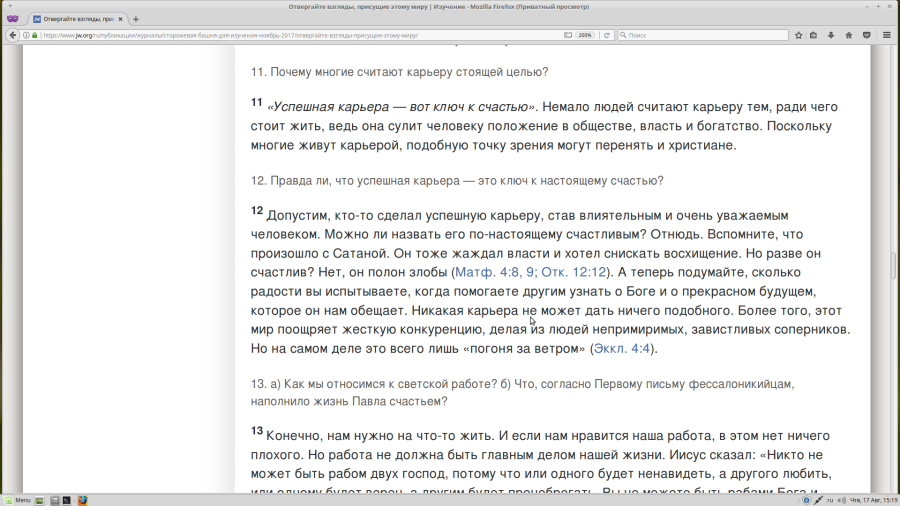The height and width of the screenshot is (506, 900).
Task: Open the network connection tray icon
Action: 818,500
